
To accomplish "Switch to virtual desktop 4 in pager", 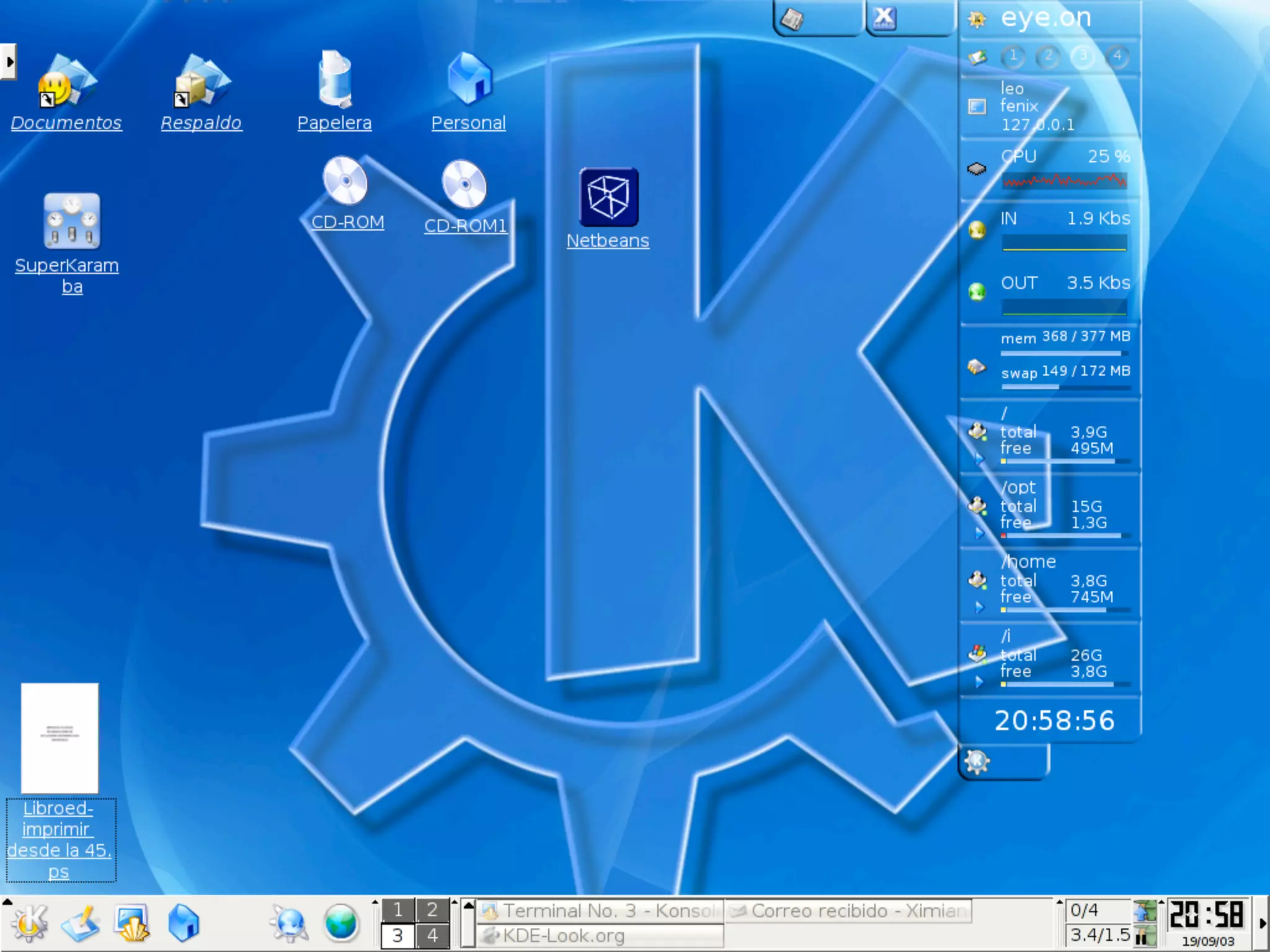I will tap(432, 935).
